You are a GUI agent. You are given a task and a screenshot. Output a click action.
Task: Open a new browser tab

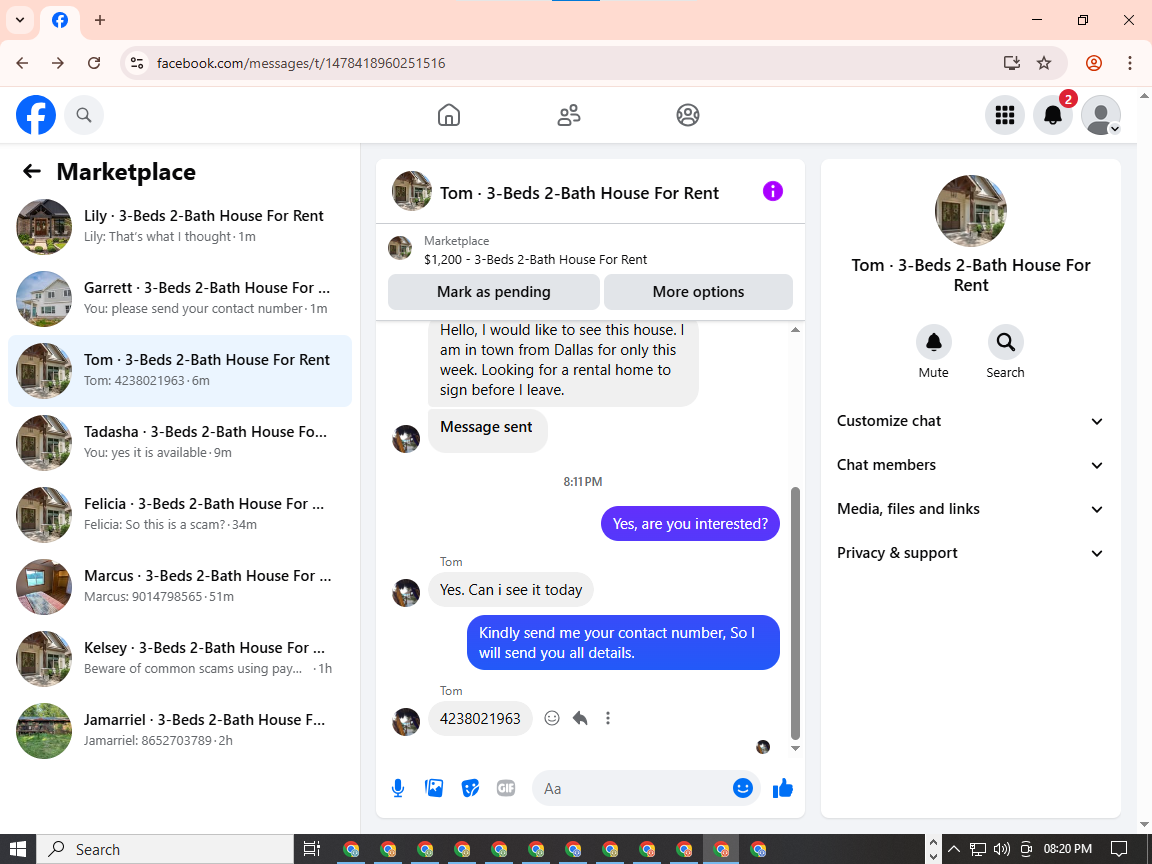click(100, 20)
